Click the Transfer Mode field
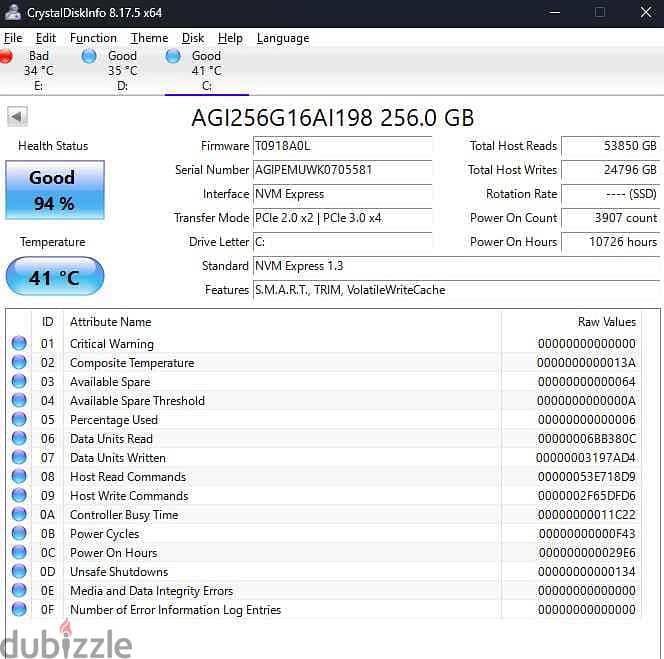664x659 pixels. click(342, 218)
